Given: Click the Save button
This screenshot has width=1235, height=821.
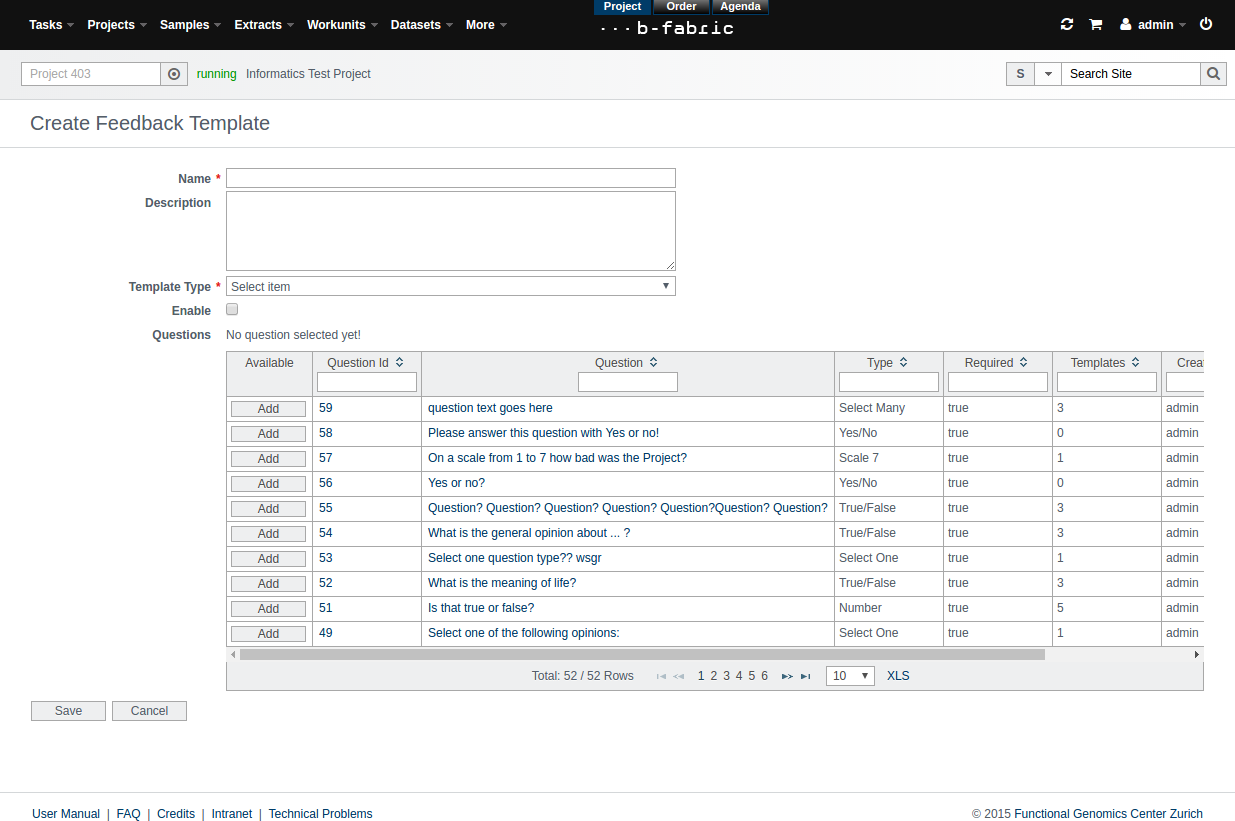Looking at the screenshot, I should click(68, 711).
